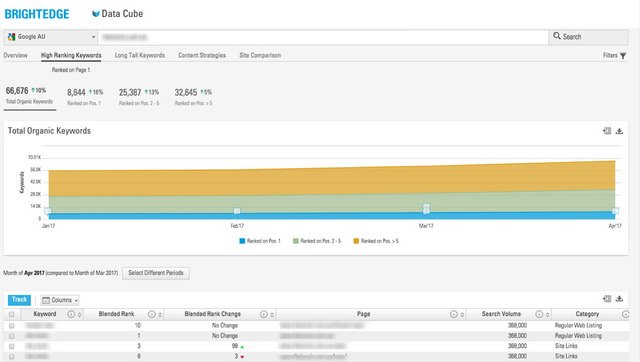Check the row with Blended Rank 3
The width and height of the screenshot is (640, 362).
(11, 346)
